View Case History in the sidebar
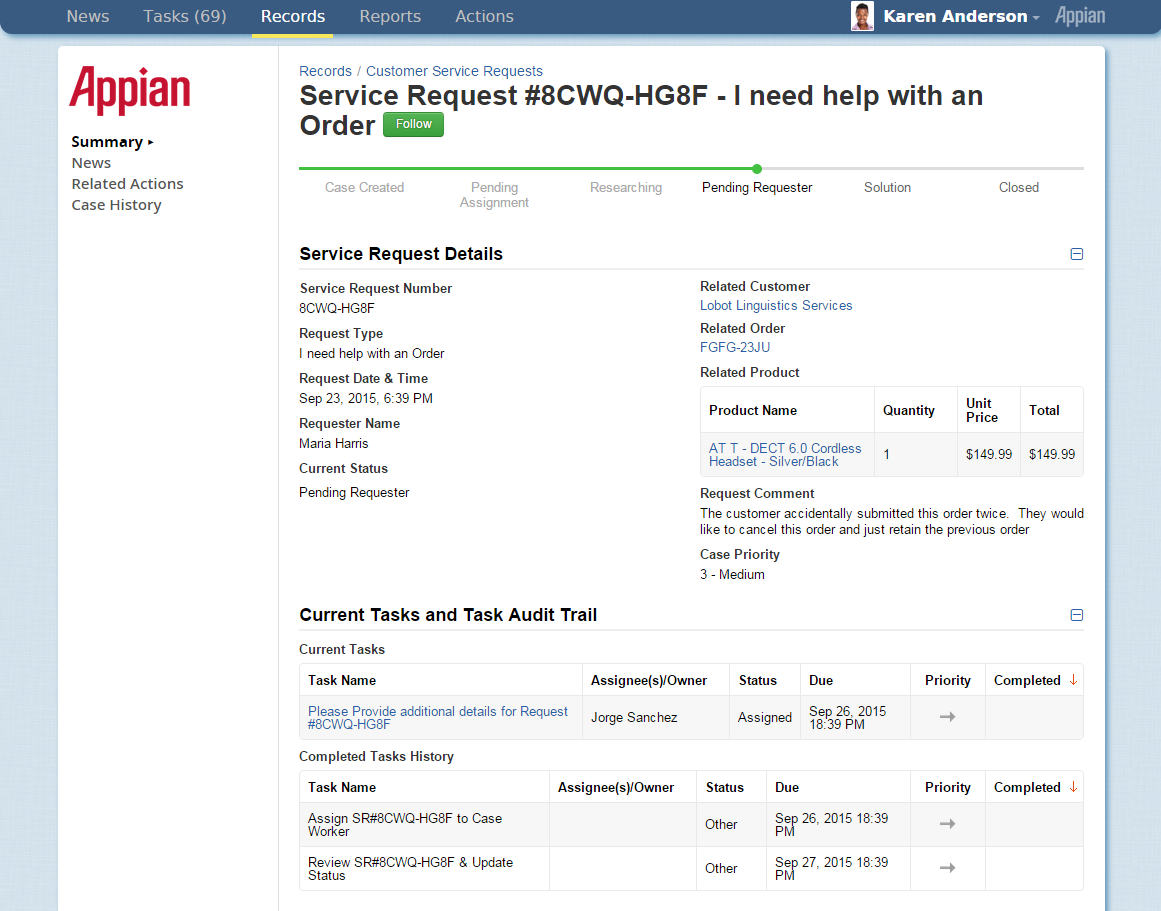The height and width of the screenshot is (911, 1161). [x=116, y=205]
